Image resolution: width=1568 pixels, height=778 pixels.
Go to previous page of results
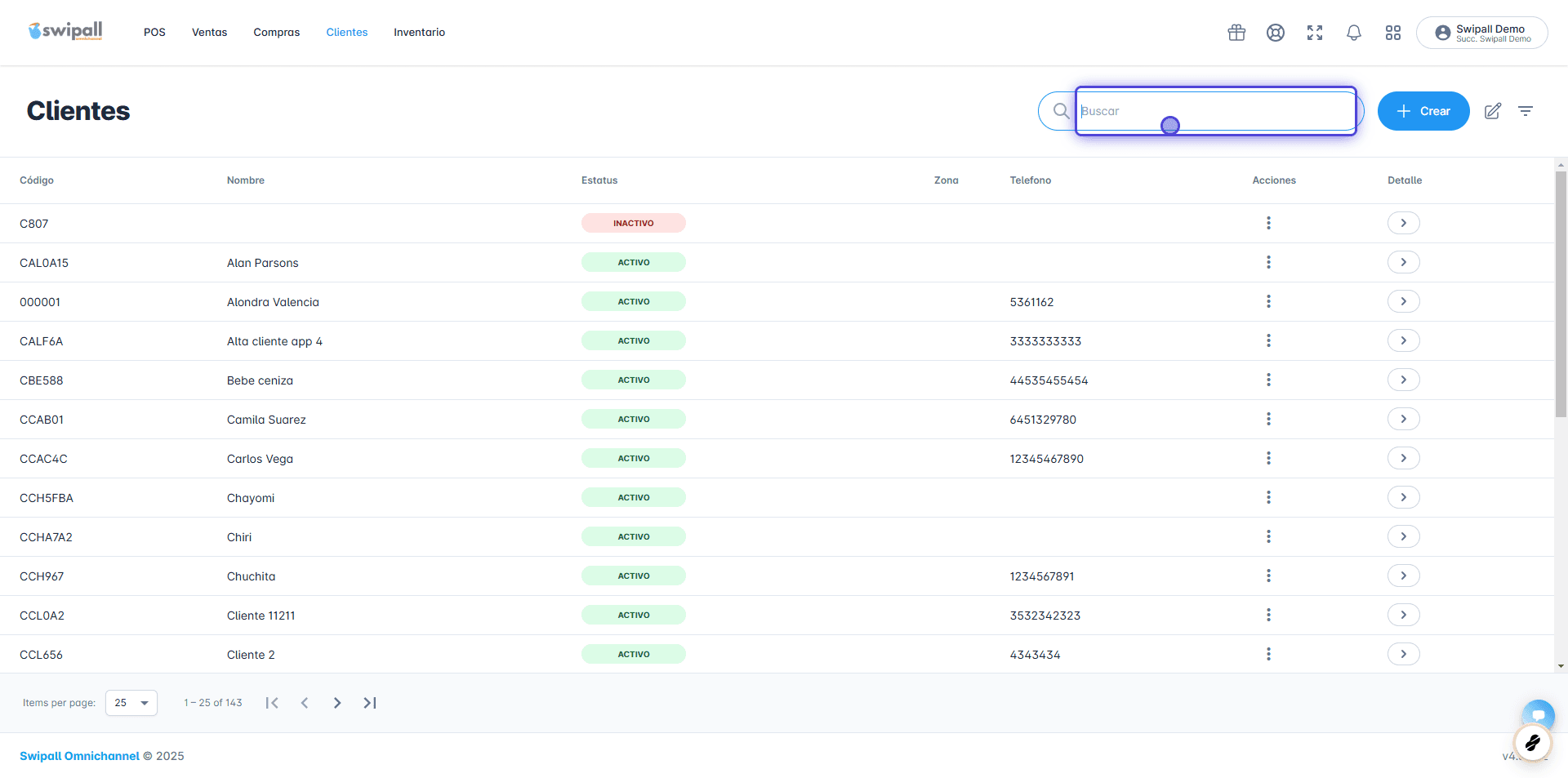pyautogui.click(x=305, y=703)
